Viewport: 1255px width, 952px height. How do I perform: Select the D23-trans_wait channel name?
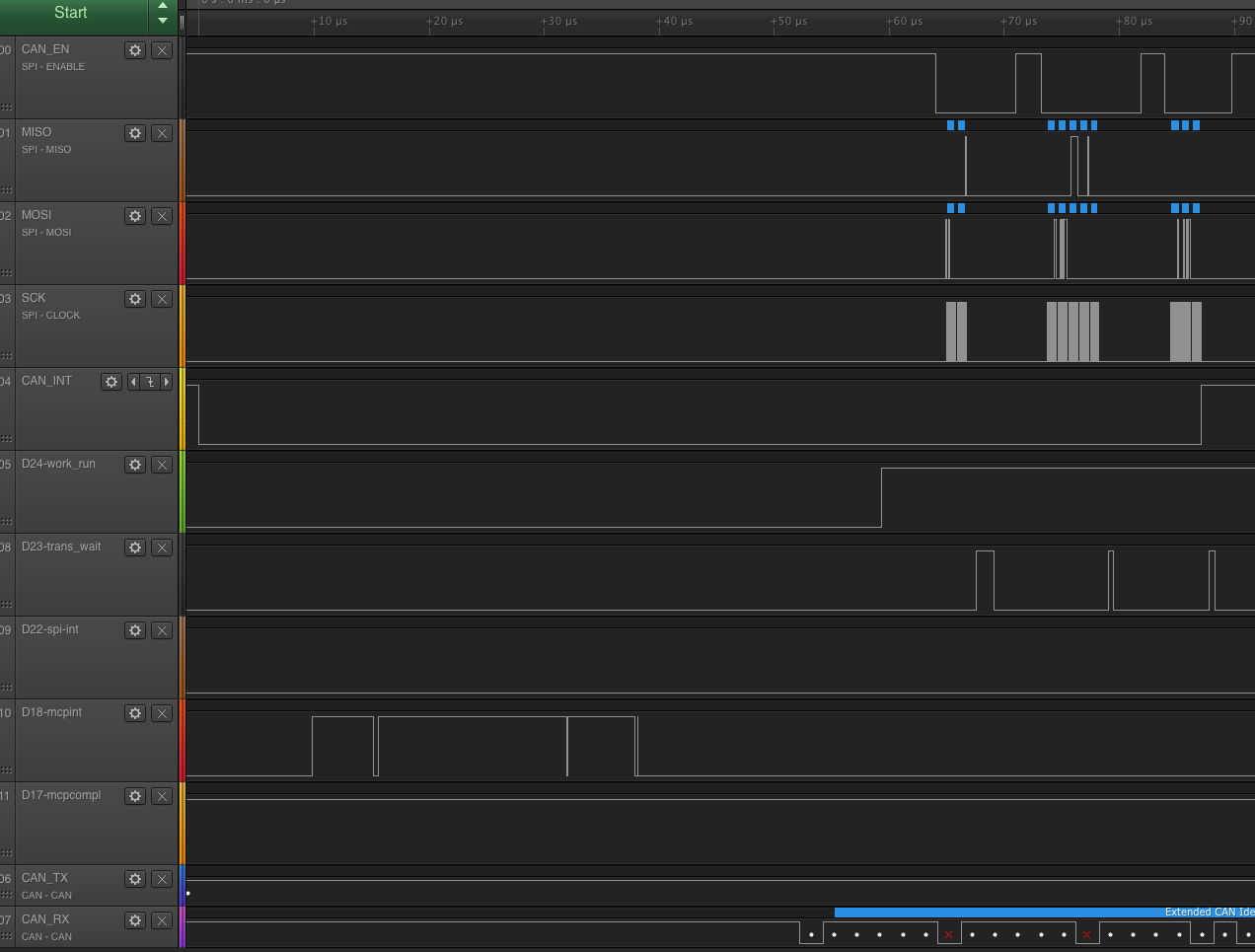[61, 547]
